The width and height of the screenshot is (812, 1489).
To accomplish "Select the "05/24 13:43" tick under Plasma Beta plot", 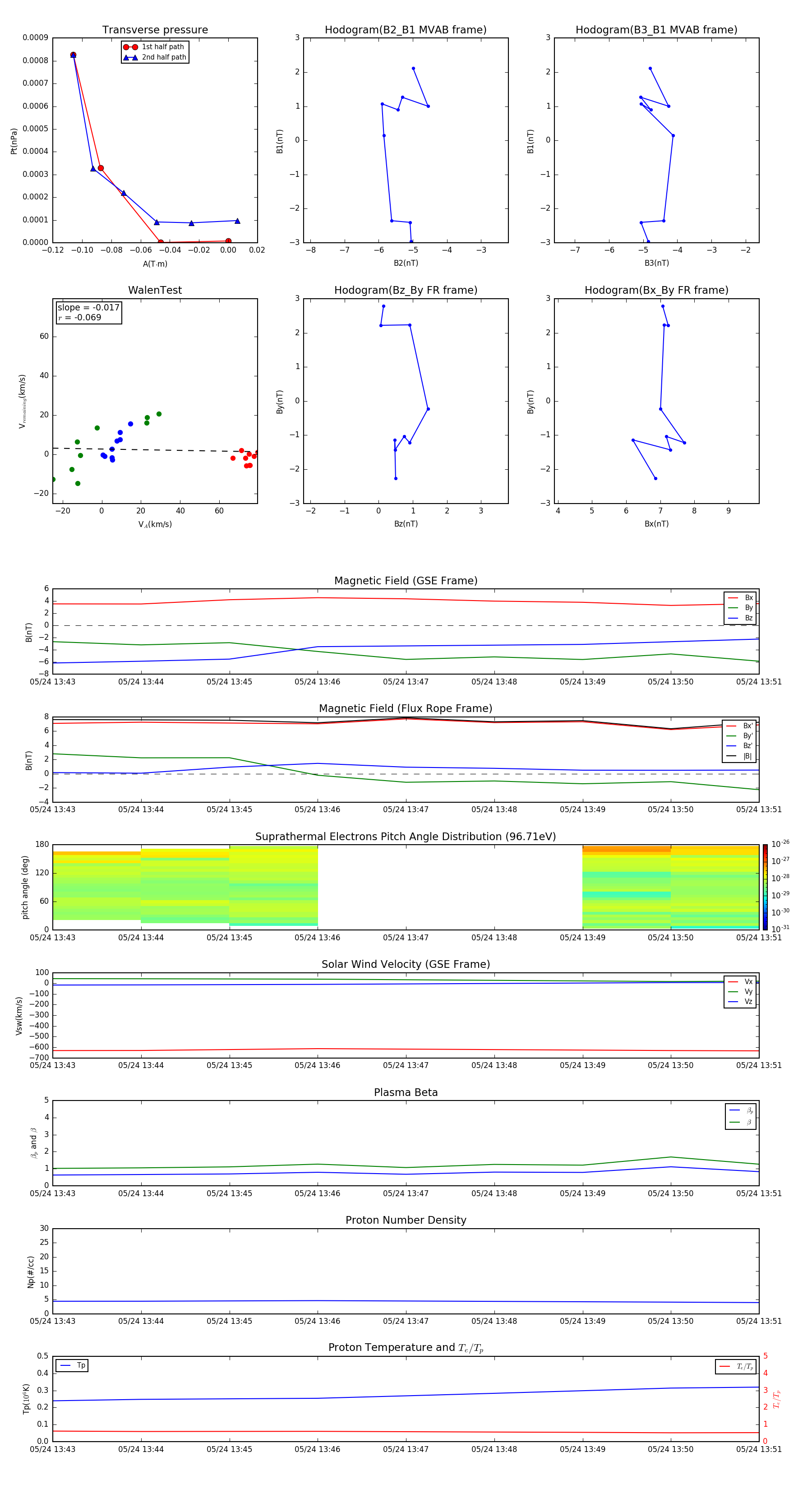I will 53,1193.
